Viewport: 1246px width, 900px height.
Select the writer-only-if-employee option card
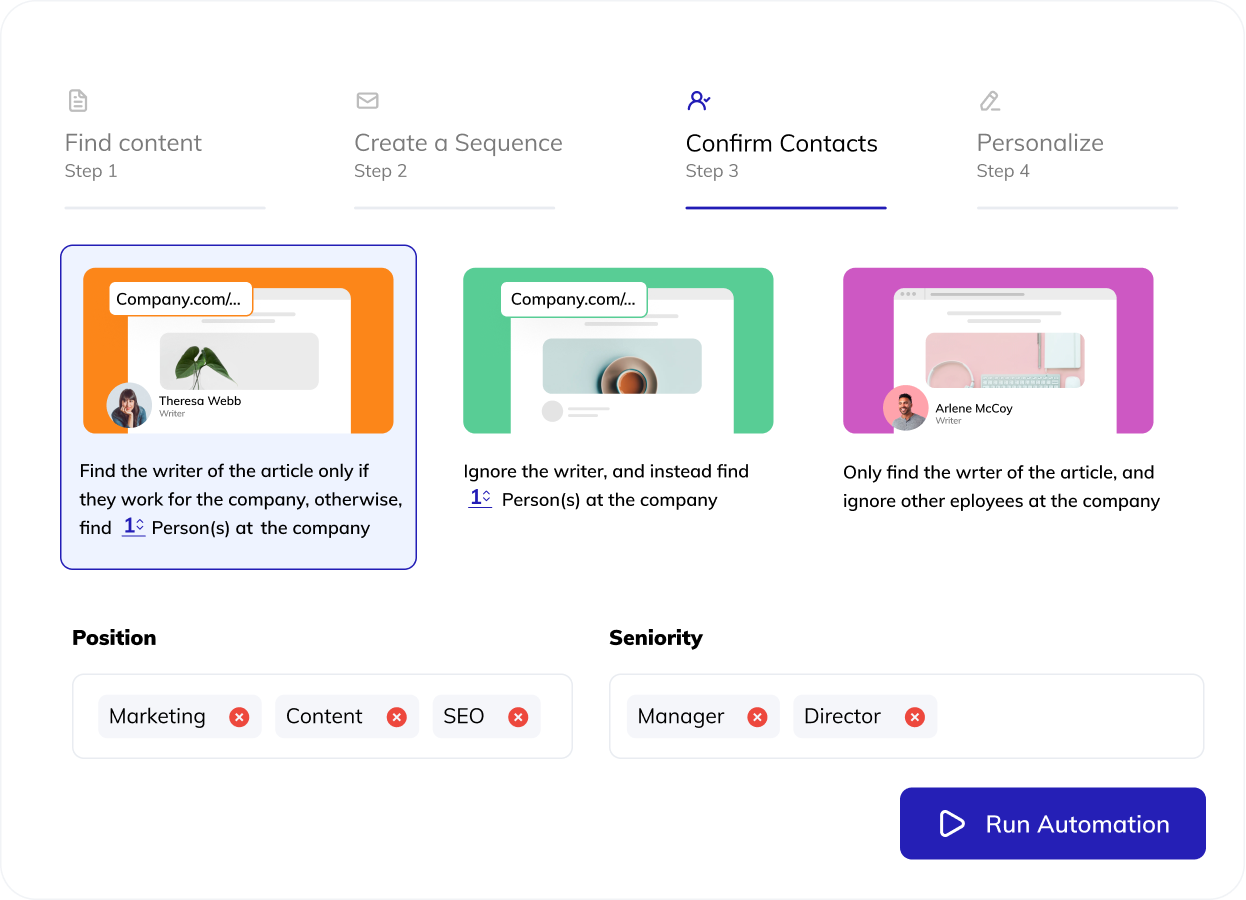(x=238, y=407)
